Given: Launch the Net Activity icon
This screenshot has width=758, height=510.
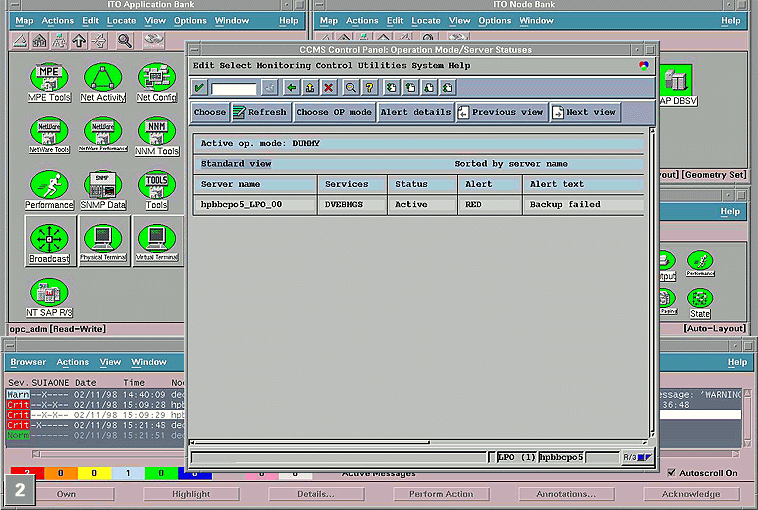Looking at the screenshot, I should [103, 78].
